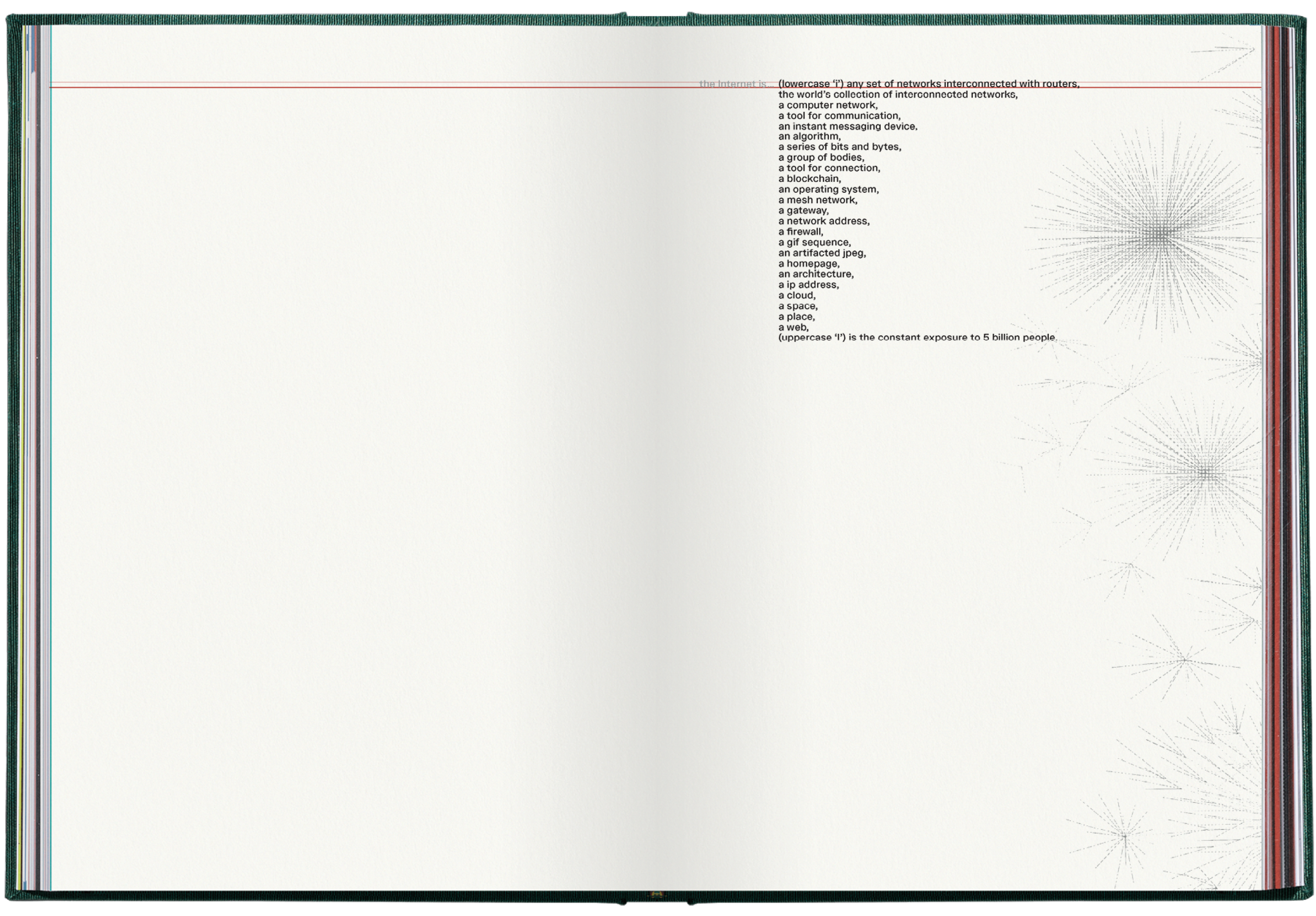Click on 'a cloud,' line
This screenshot has width=1316, height=916.
click(797, 295)
